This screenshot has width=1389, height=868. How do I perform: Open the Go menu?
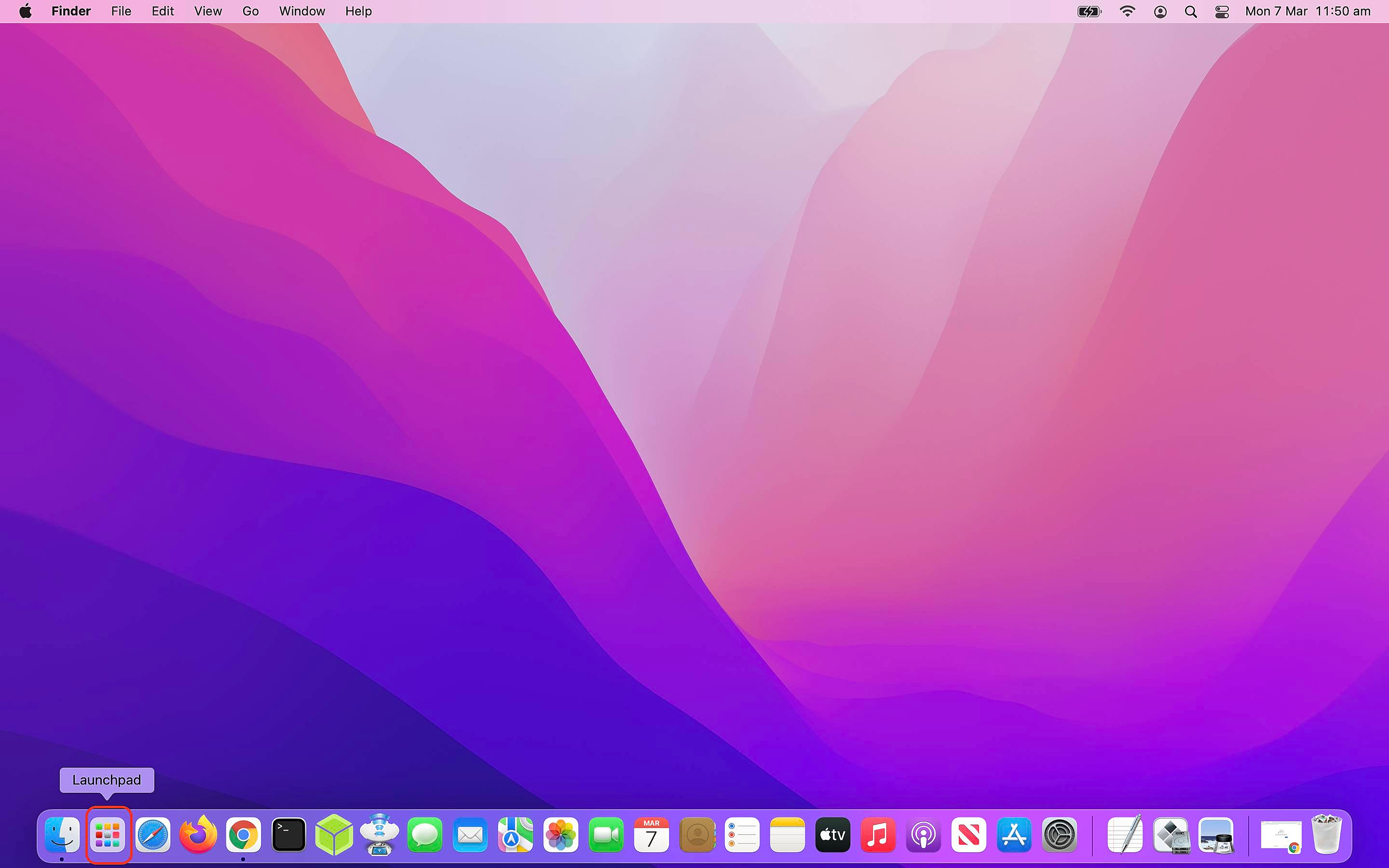[250, 11]
